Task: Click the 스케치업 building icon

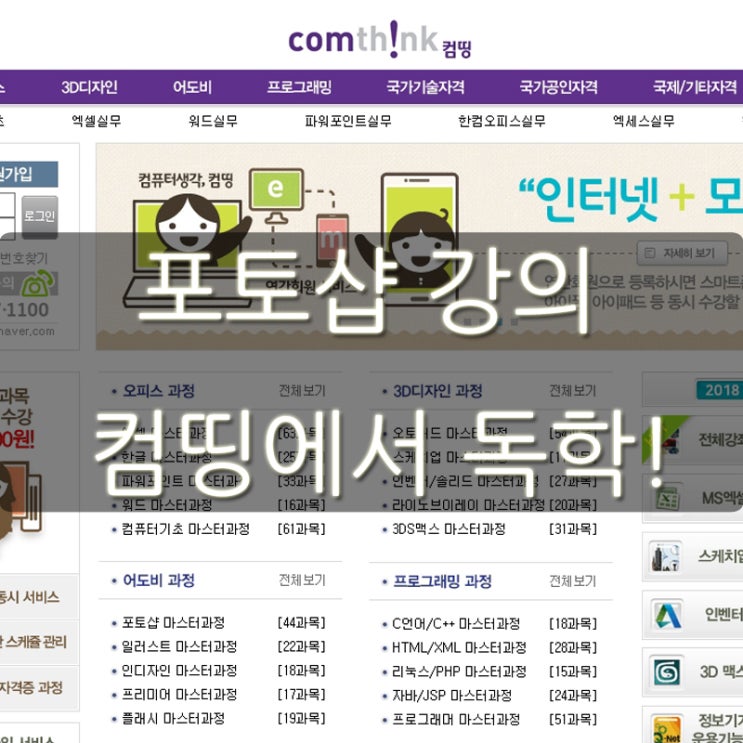Action: click(x=665, y=557)
